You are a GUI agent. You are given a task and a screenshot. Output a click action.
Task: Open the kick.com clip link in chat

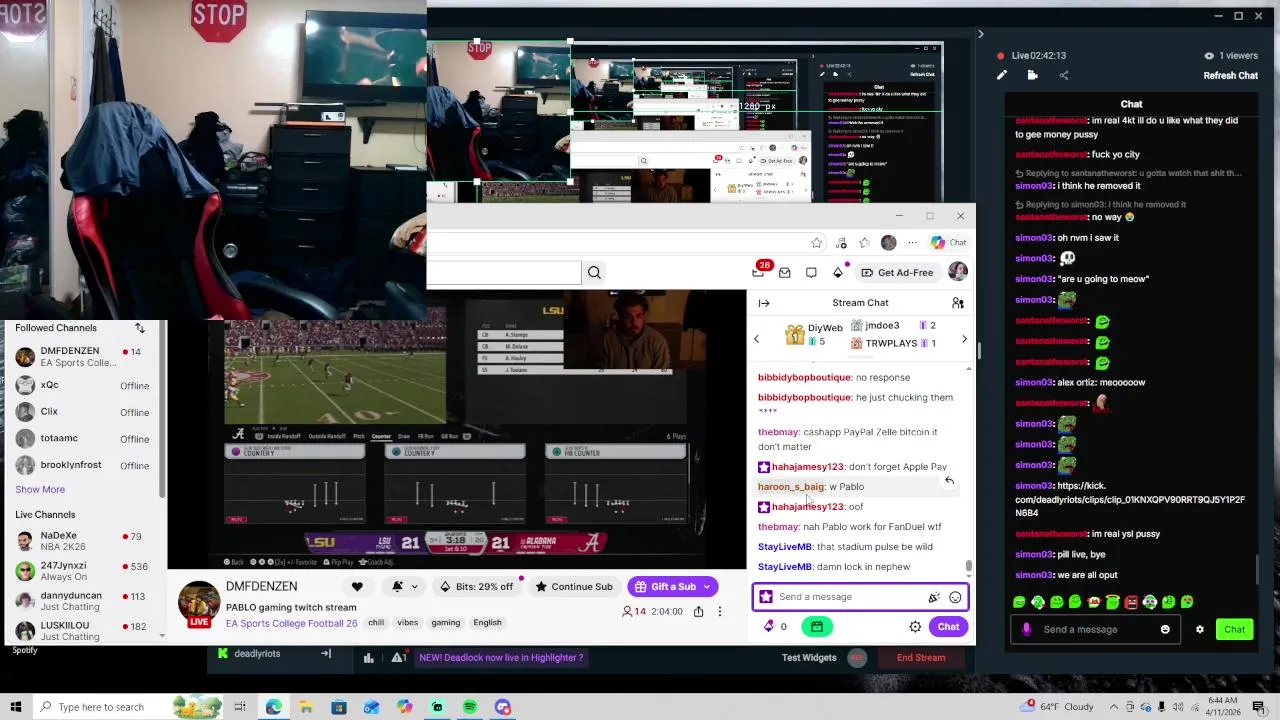coord(1130,499)
